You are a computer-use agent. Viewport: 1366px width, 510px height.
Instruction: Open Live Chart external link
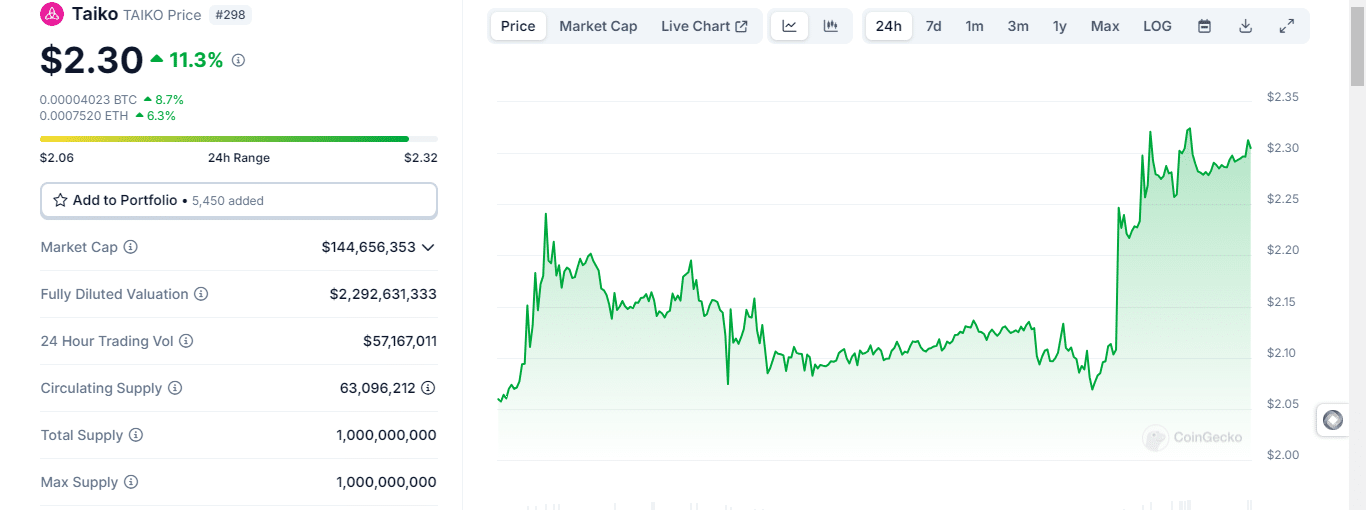click(704, 26)
